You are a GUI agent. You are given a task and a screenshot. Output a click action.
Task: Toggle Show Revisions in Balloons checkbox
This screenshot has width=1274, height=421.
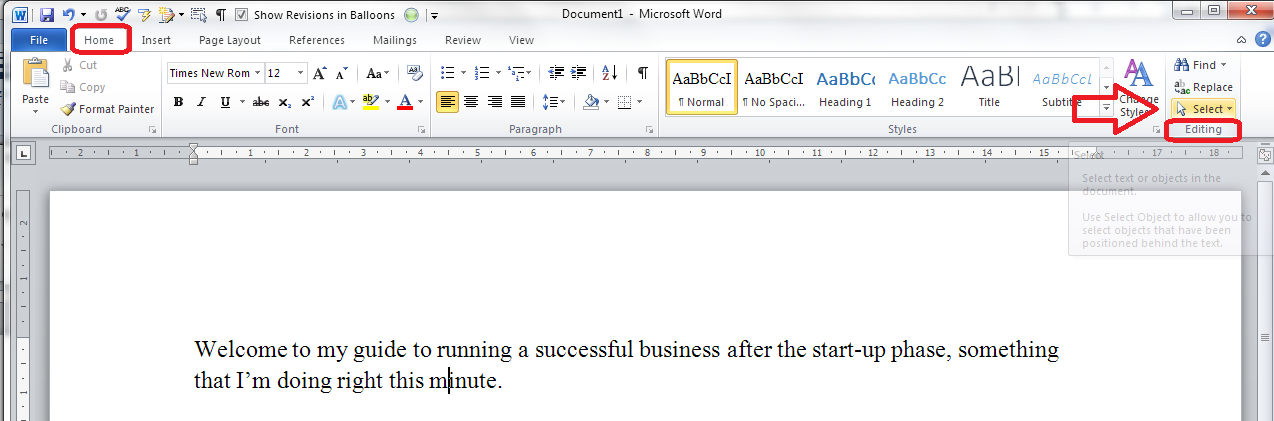(x=240, y=15)
